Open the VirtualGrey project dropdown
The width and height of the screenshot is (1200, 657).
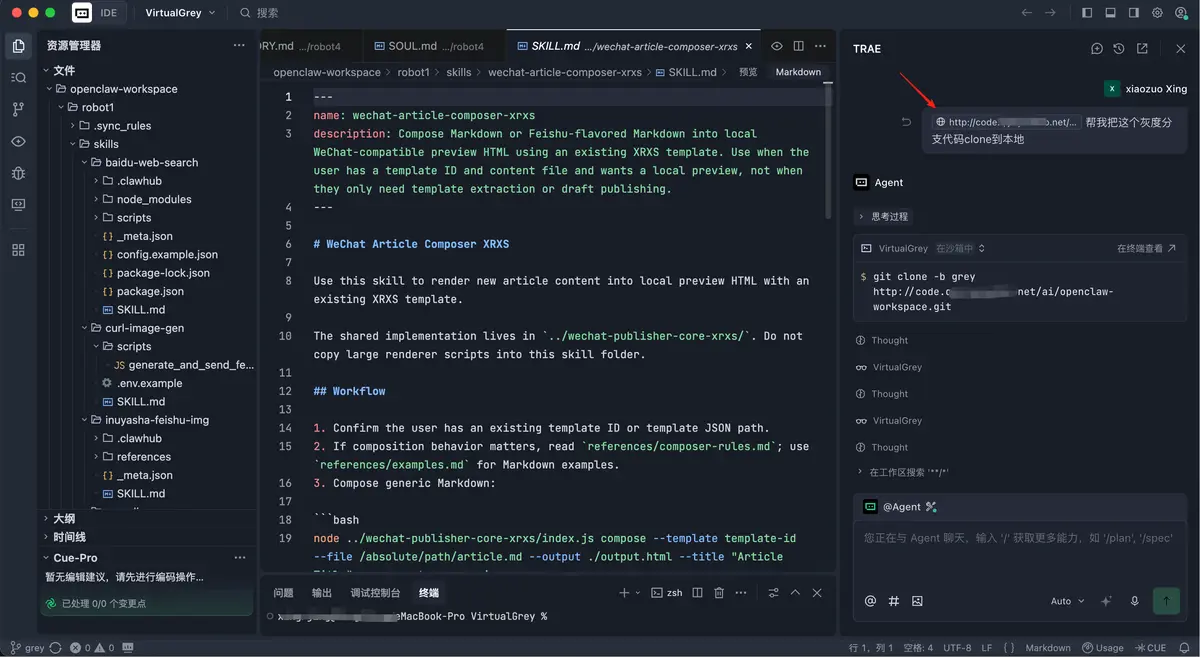pyautogui.click(x=180, y=13)
